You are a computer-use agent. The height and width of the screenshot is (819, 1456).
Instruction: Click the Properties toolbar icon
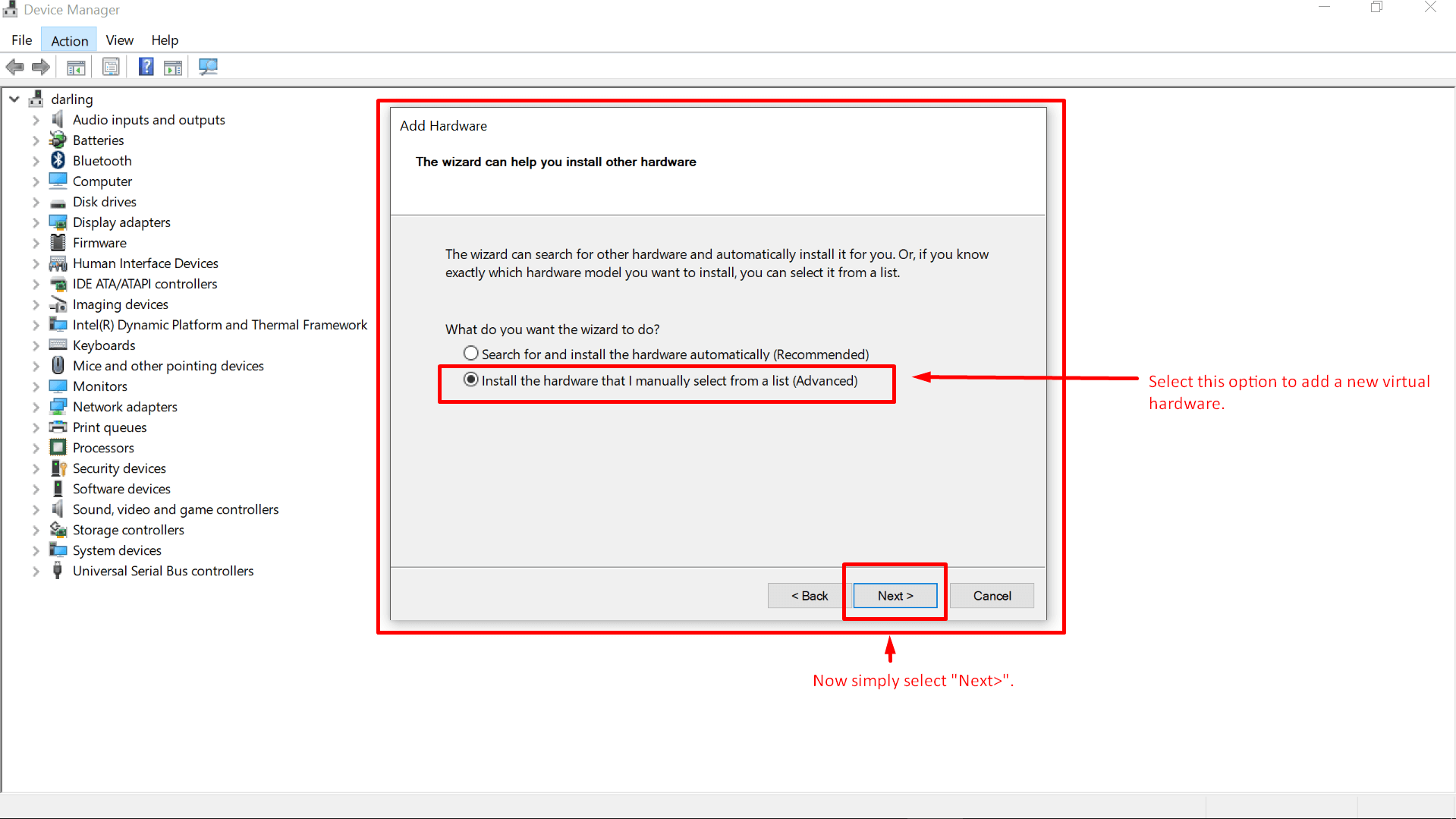pyautogui.click(x=111, y=67)
